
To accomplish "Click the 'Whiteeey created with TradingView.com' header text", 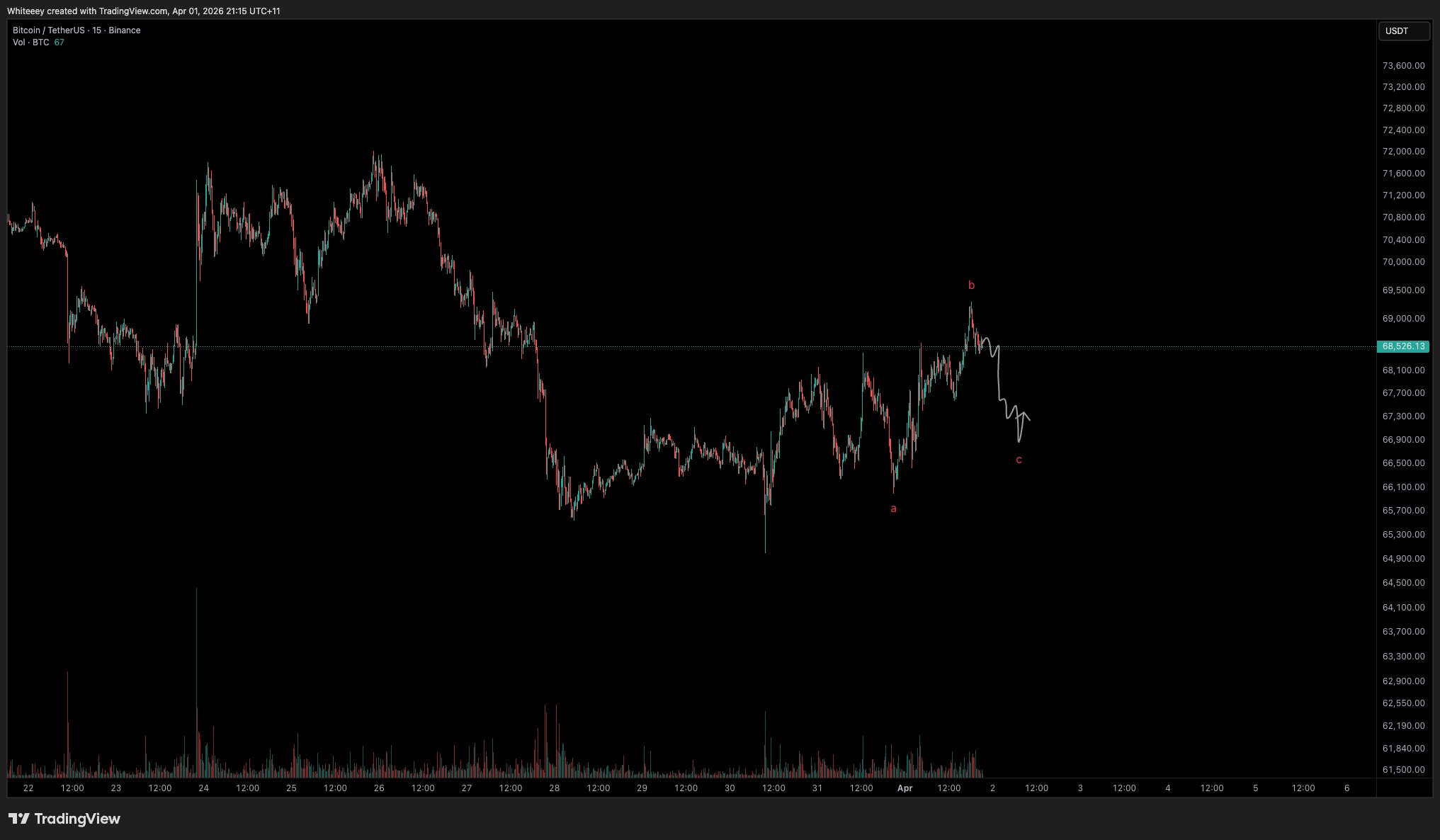I will coord(87,11).
